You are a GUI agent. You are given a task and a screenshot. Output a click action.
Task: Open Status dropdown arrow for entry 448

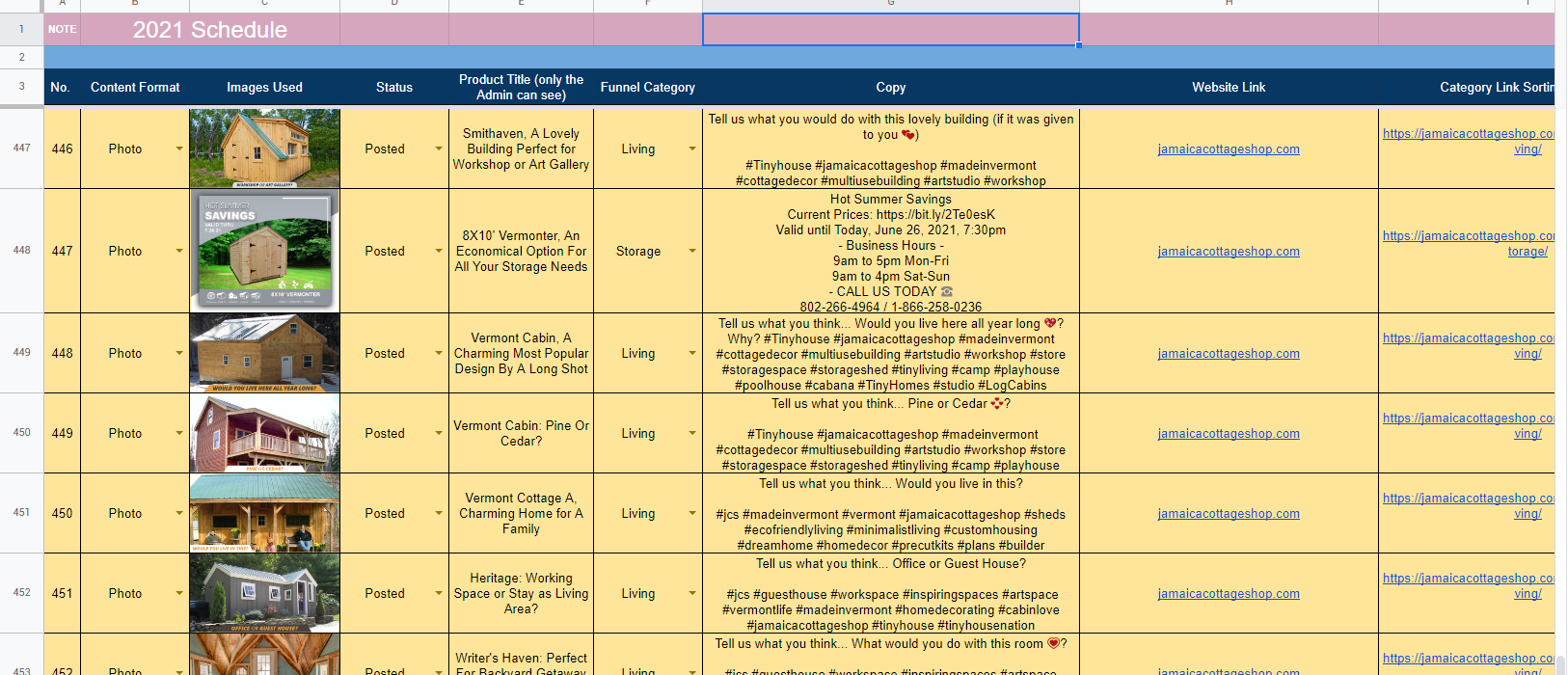pyautogui.click(x=439, y=353)
